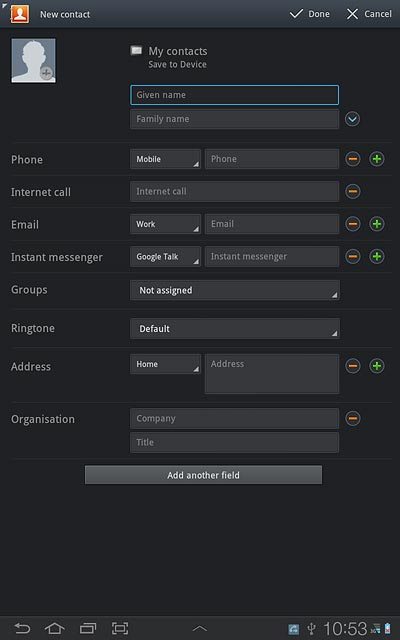Remove the Instant messenger field
This screenshot has height=640, width=400.
coord(353,256)
